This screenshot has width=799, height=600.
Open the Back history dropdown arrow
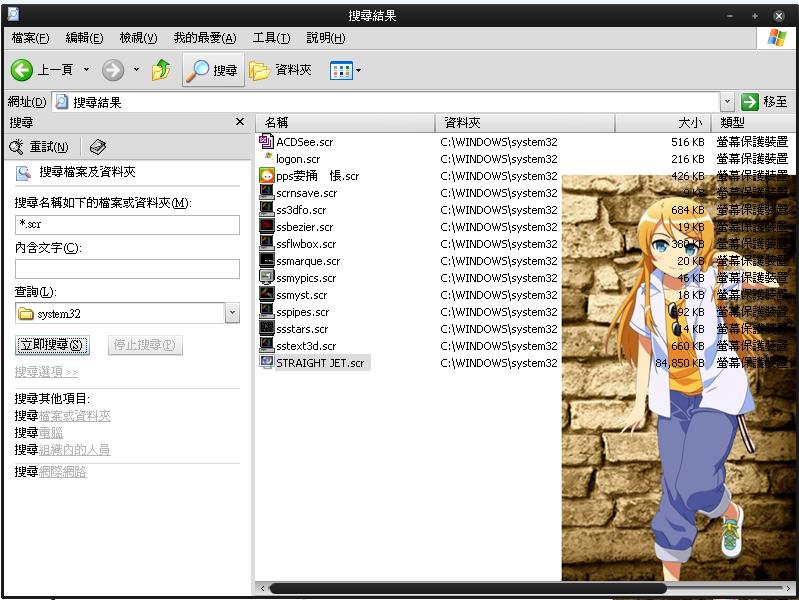click(87, 69)
